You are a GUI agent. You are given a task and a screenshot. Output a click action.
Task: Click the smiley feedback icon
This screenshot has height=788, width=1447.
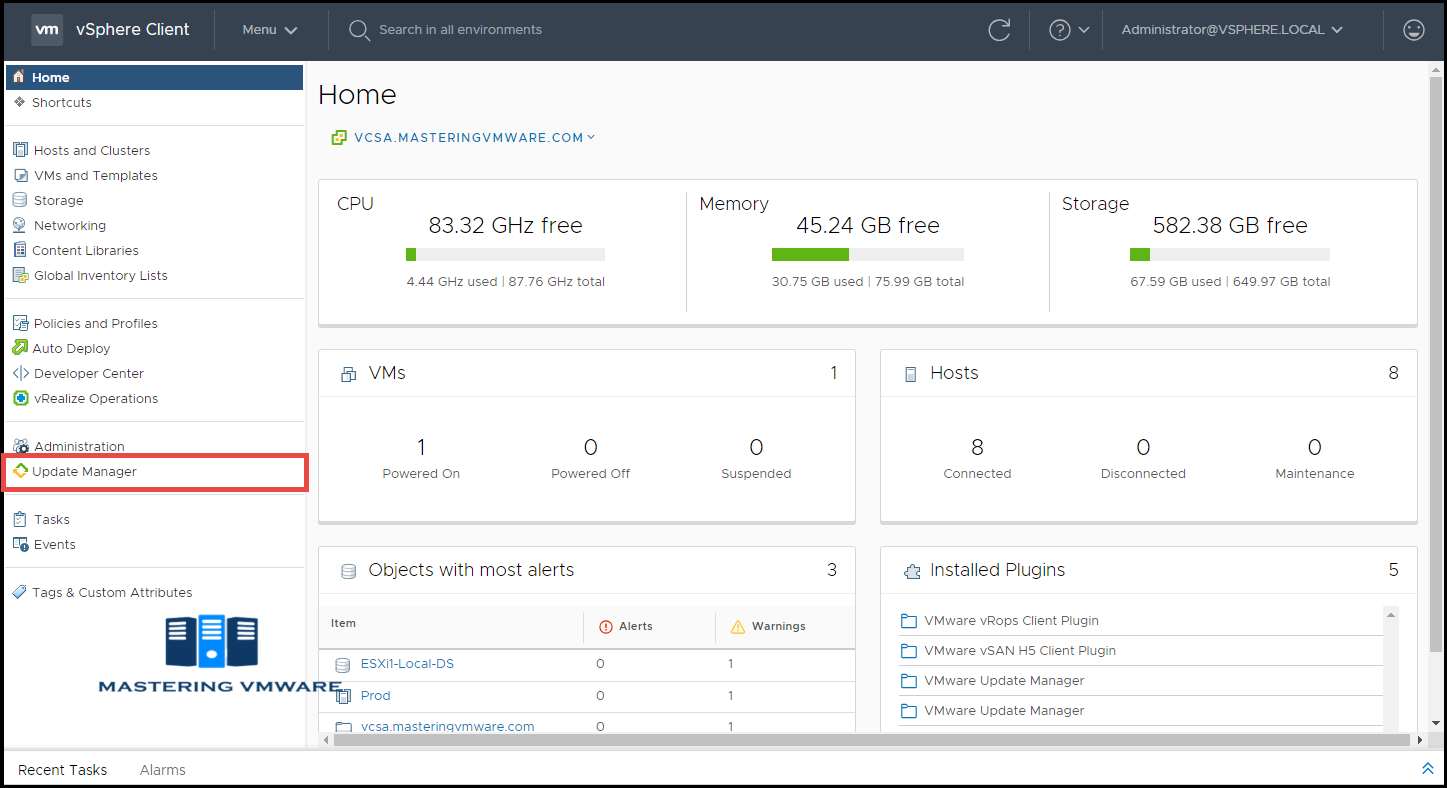coord(1414,30)
